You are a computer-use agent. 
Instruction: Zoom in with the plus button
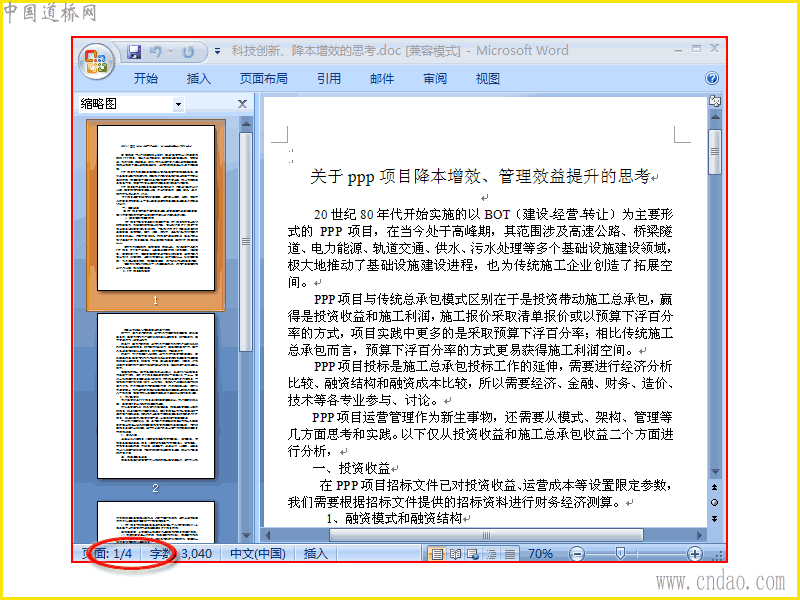coord(695,554)
